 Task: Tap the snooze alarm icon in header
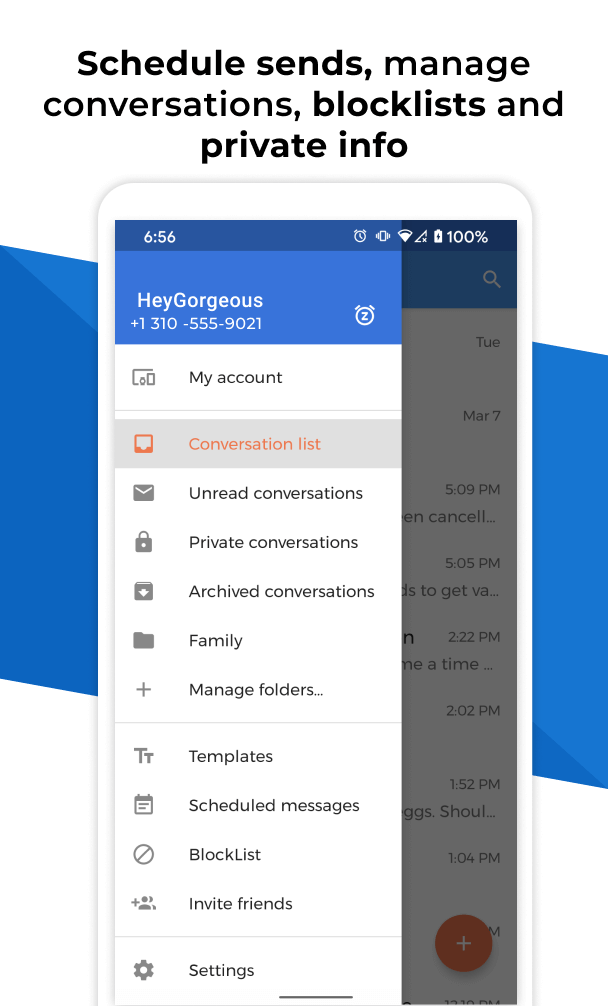pos(365,315)
